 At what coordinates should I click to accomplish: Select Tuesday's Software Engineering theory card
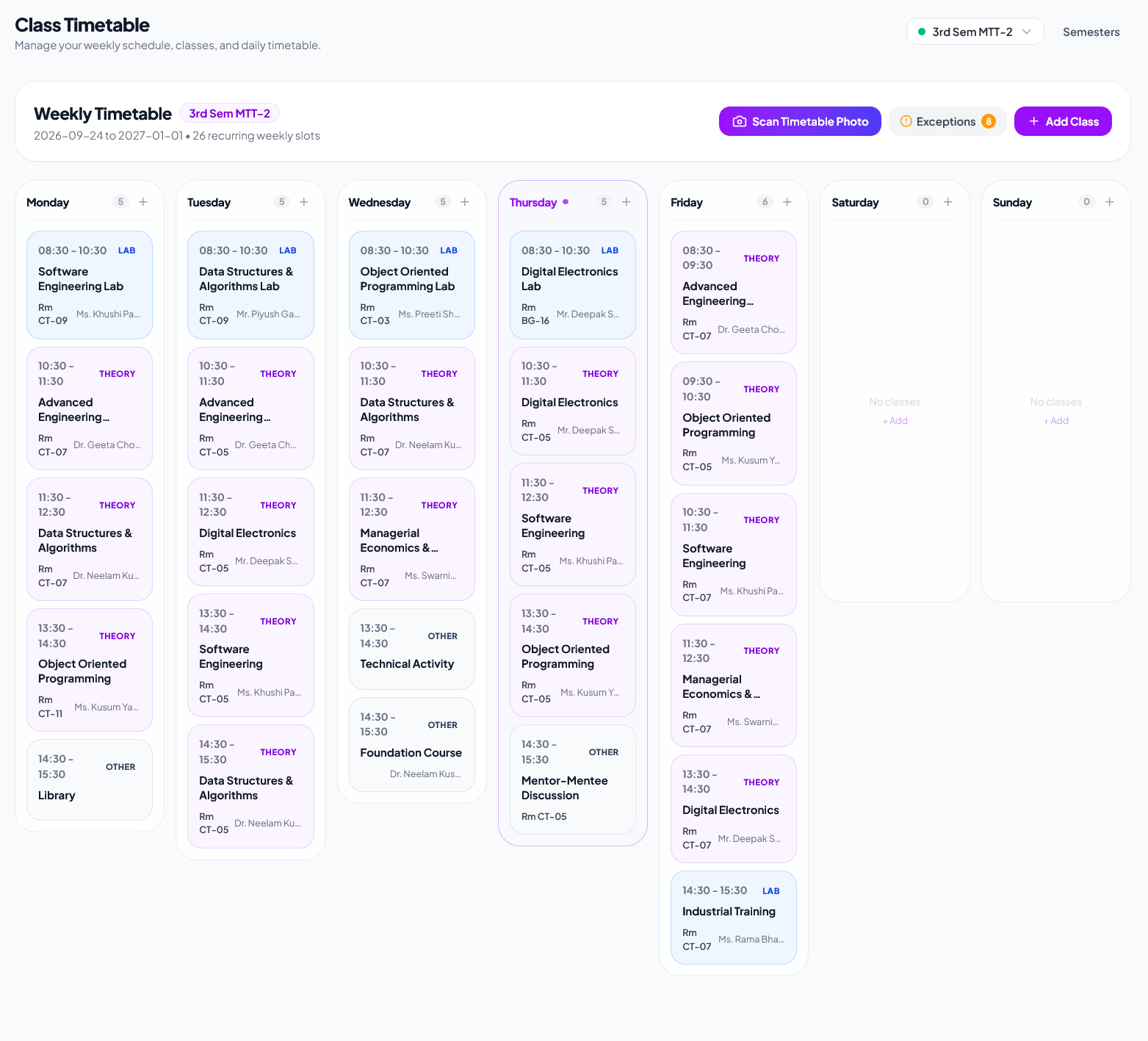click(250, 655)
